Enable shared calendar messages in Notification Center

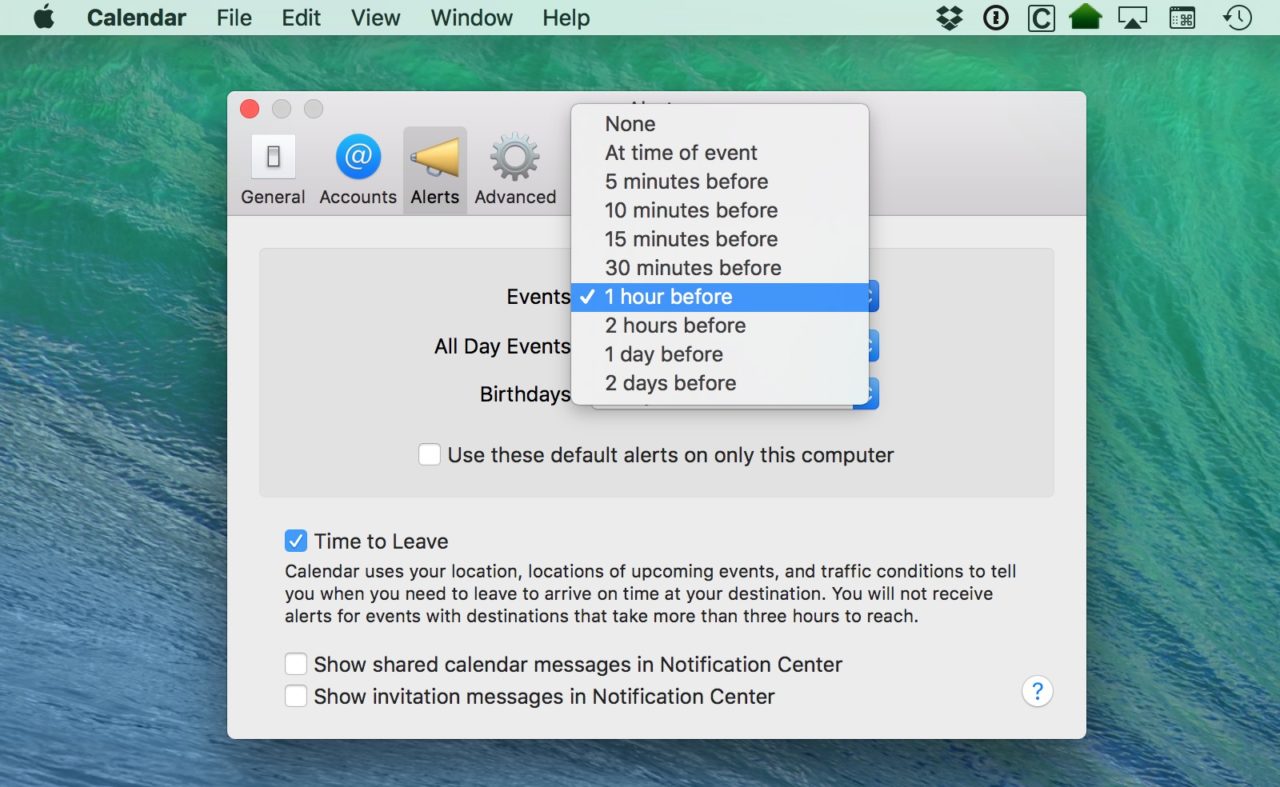click(295, 664)
